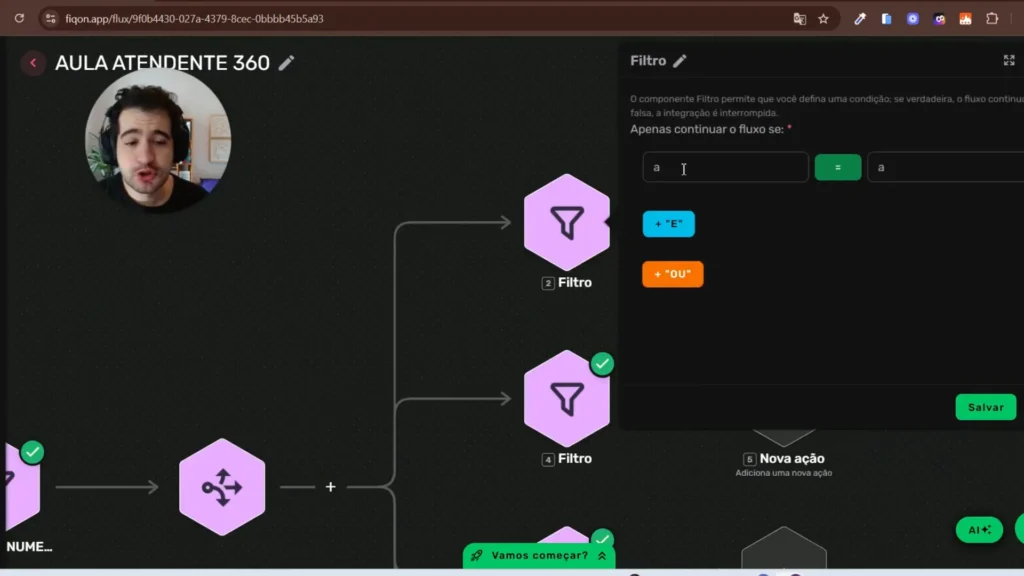This screenshot has height=576, width=1024.
Task: Open the equals operator selector
Action: 838,167
